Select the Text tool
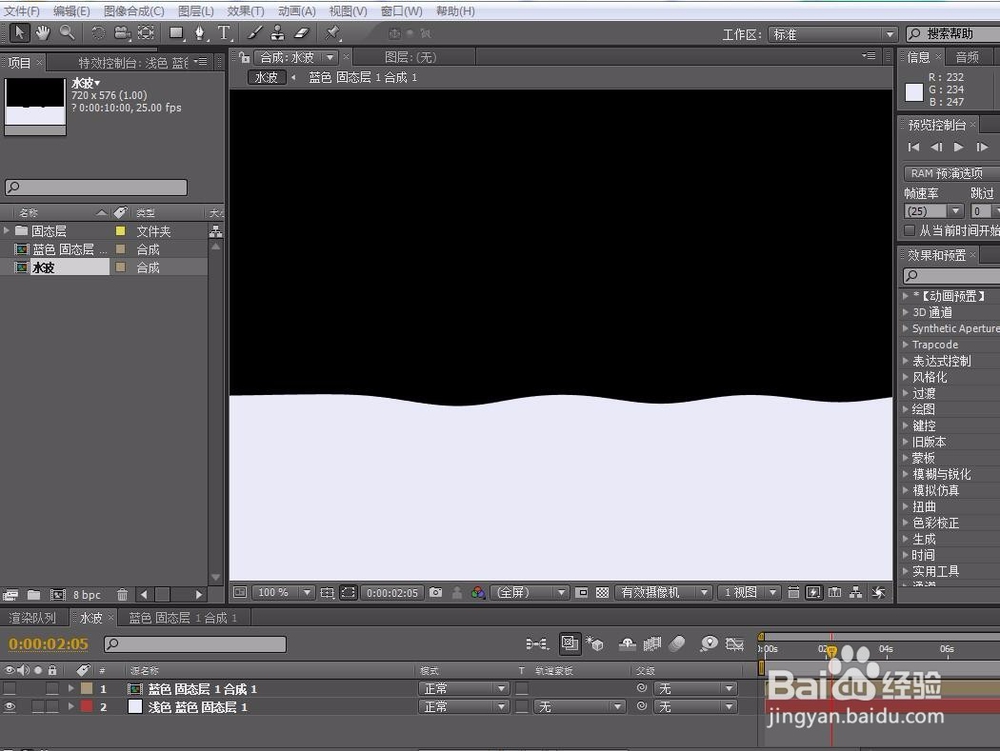This screenshot has height=751, width=1000. (x=224, y=33)
